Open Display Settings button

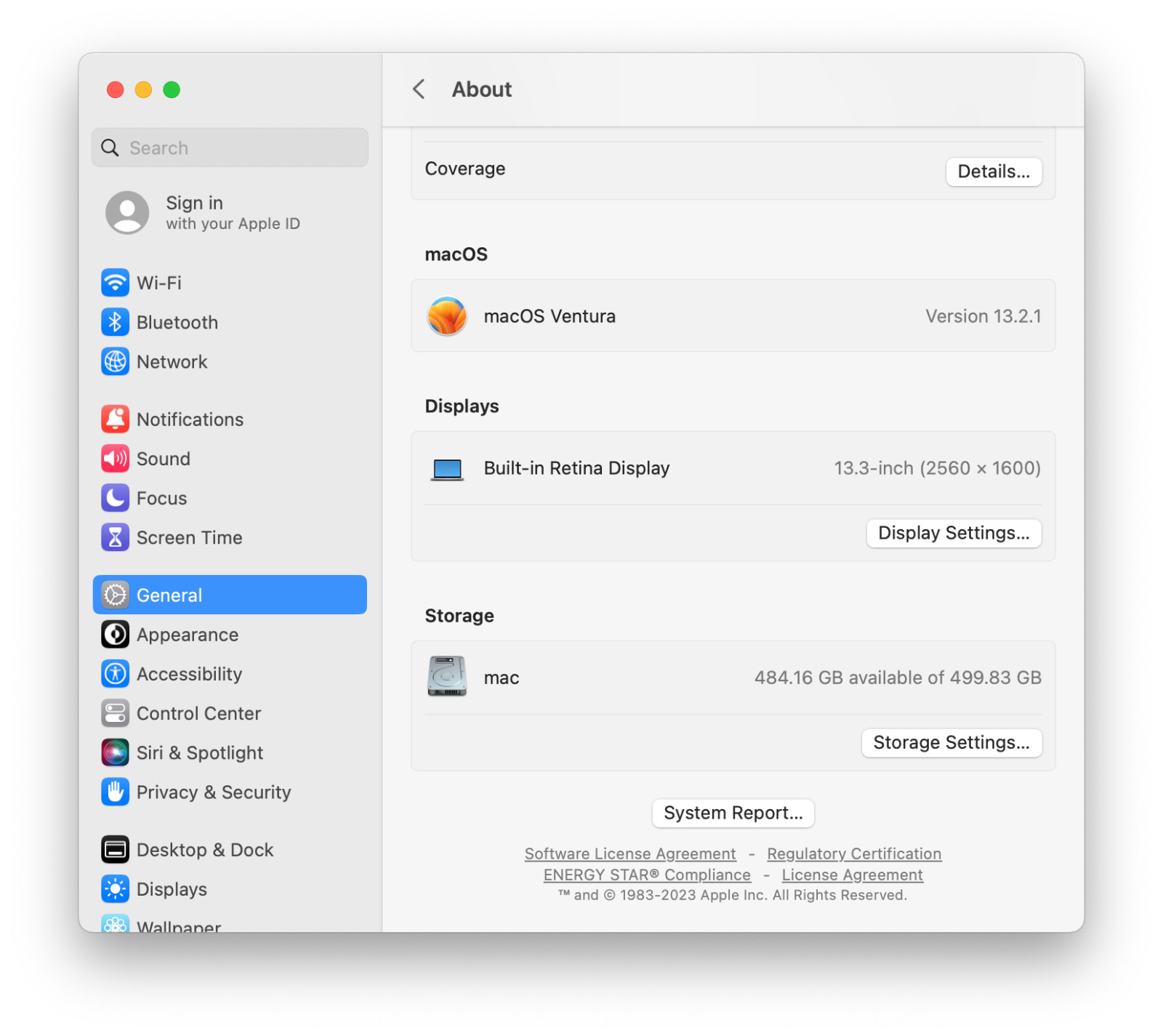tap(954, 533)
